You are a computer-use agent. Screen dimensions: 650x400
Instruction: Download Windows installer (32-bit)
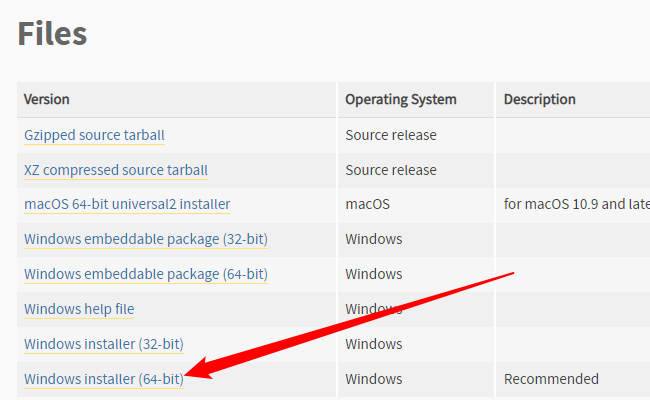(103, 344)
